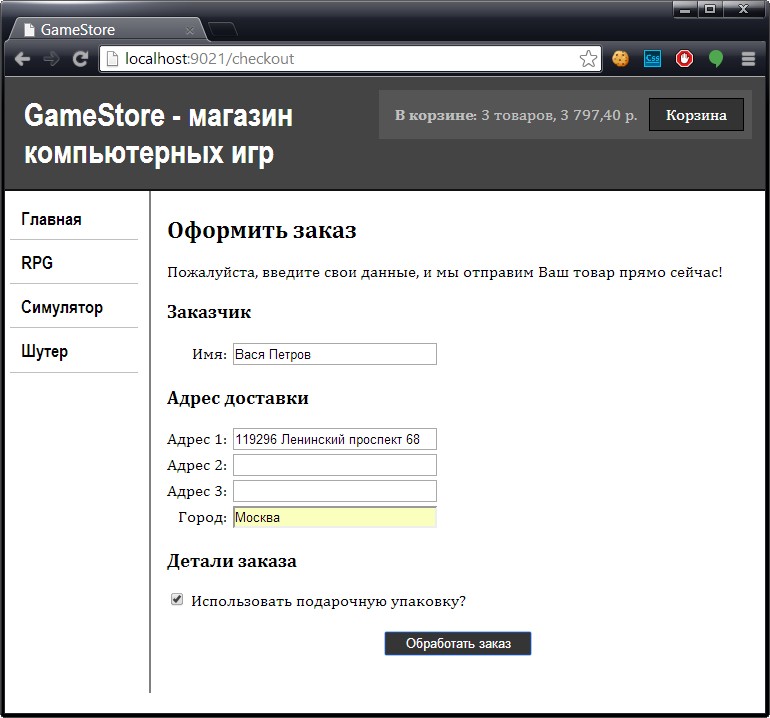Screen dimensions: 770x718
Task: Open the green balloon extension icon
Action: click(716, 59)
